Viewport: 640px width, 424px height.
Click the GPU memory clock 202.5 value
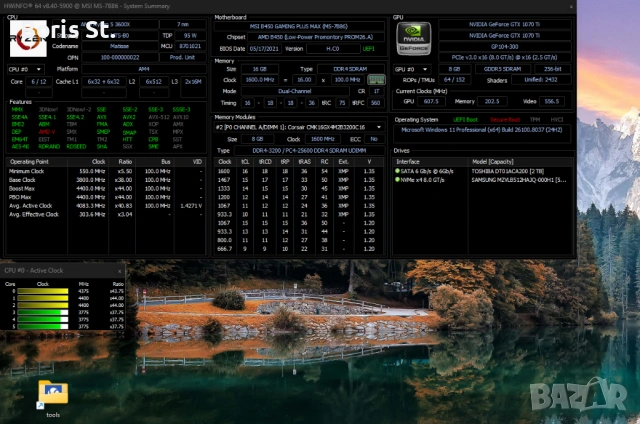(492, 101)
